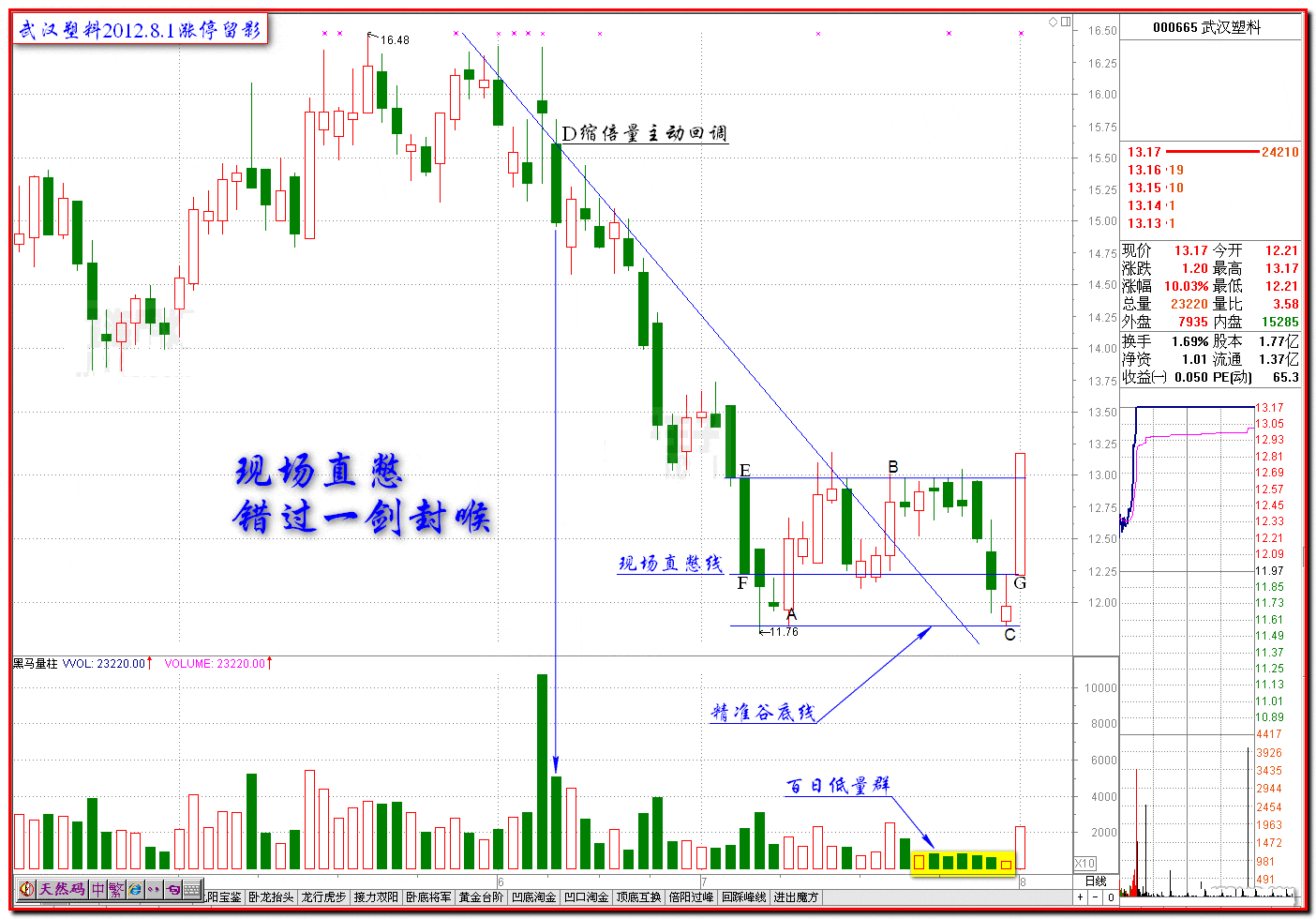The image size is (1316, 919).
Task: Select the 凹口淘金 indicator tab
Action: click(586, 897)
